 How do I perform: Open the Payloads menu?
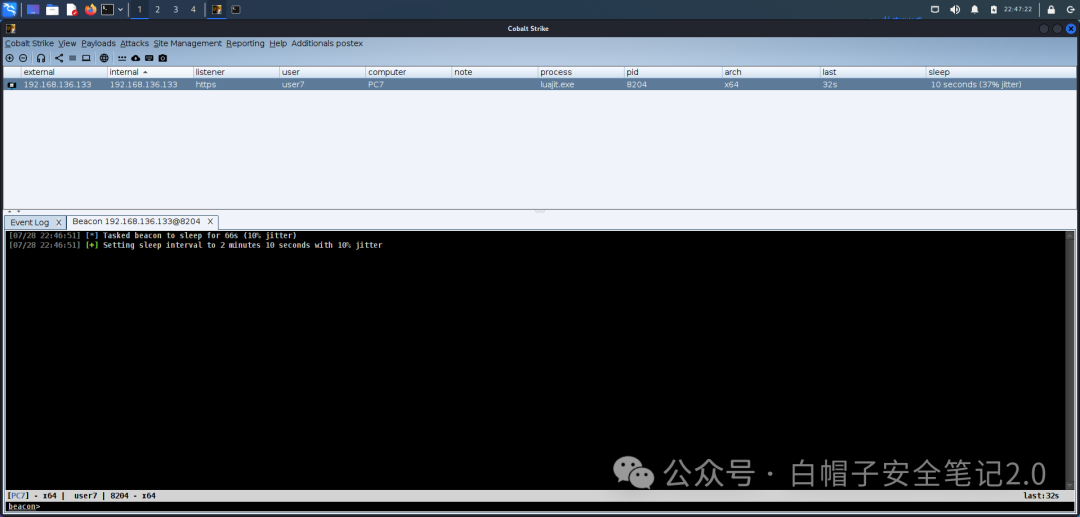pos(98,43)
